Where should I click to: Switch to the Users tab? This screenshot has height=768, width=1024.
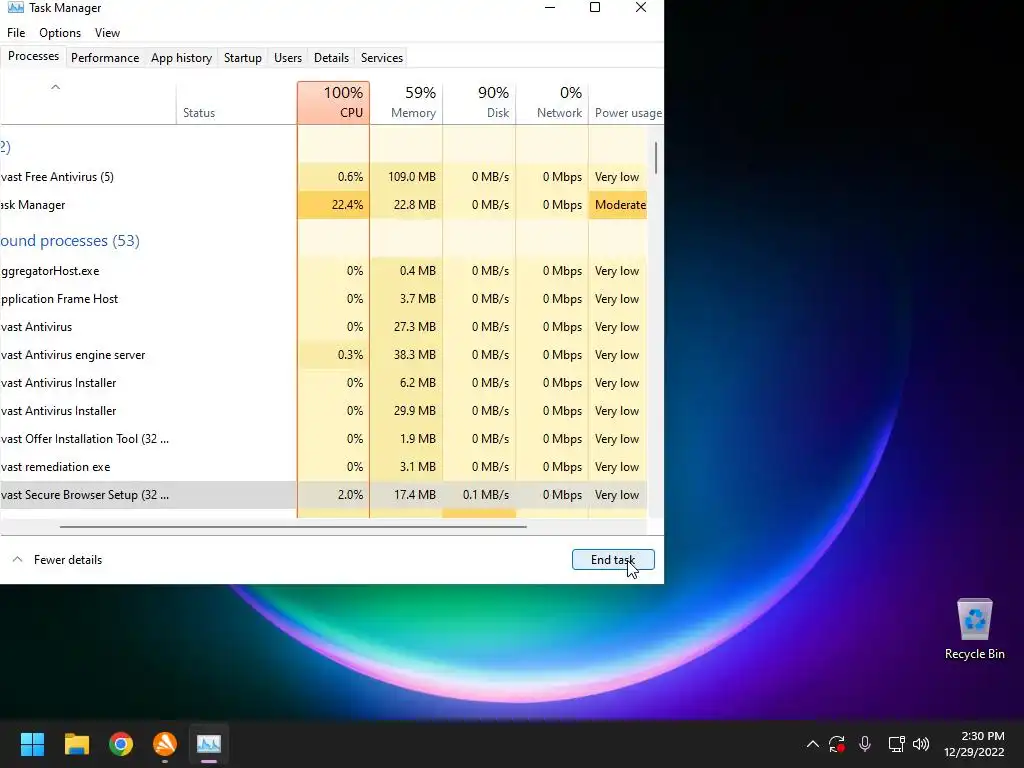(x=288, y=57)
